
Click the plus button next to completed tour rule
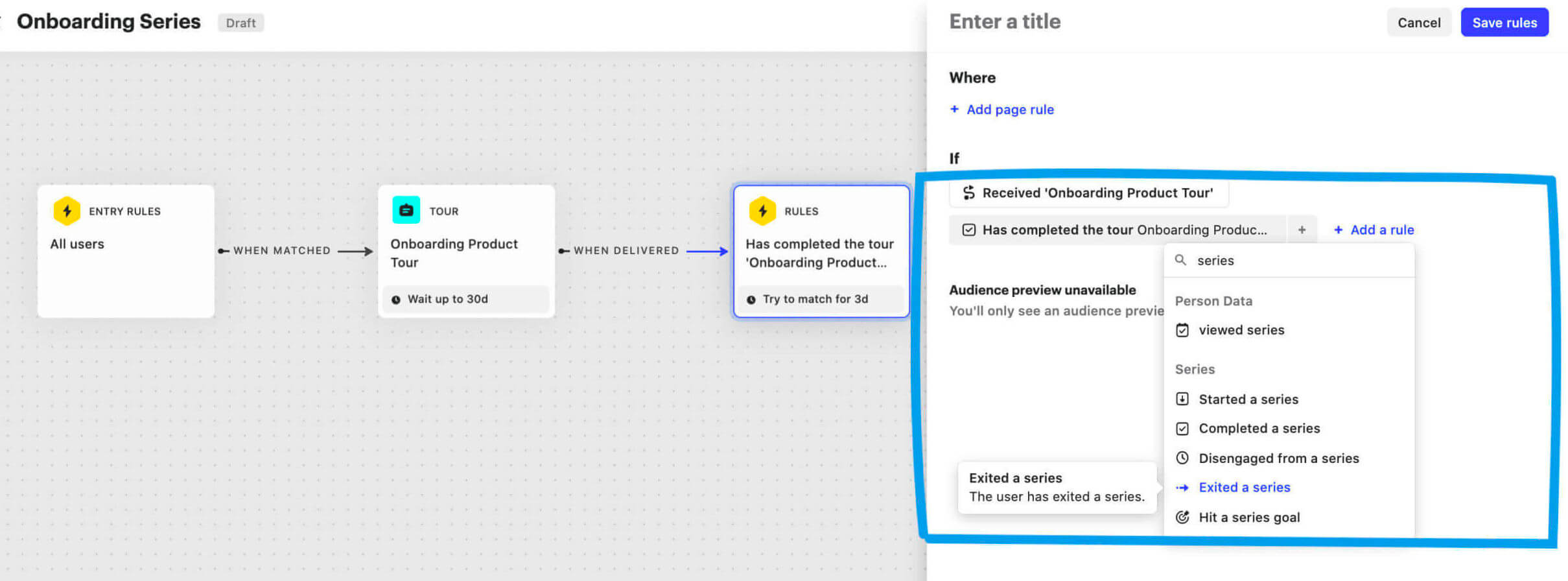[x=1302, y=230]
